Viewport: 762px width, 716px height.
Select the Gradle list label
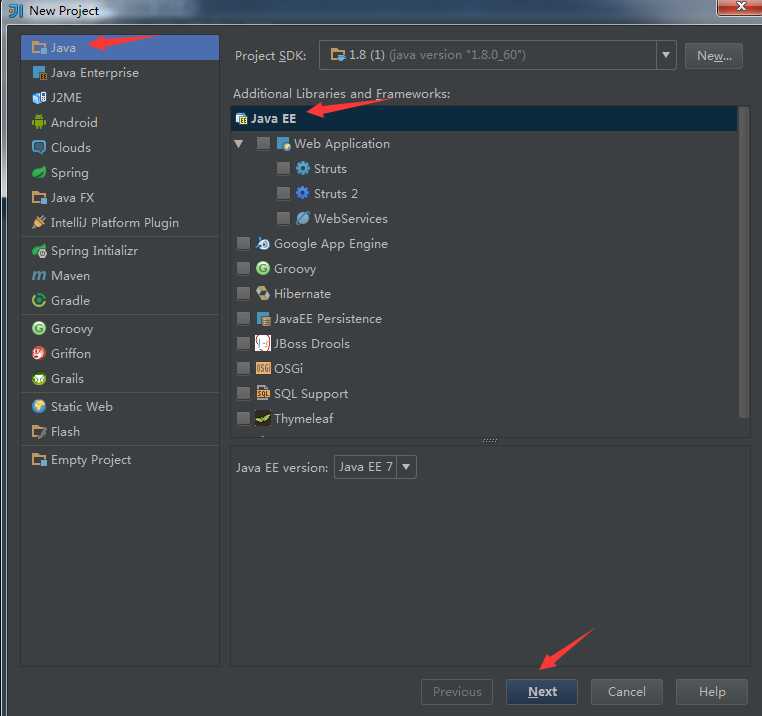[70, 300]
